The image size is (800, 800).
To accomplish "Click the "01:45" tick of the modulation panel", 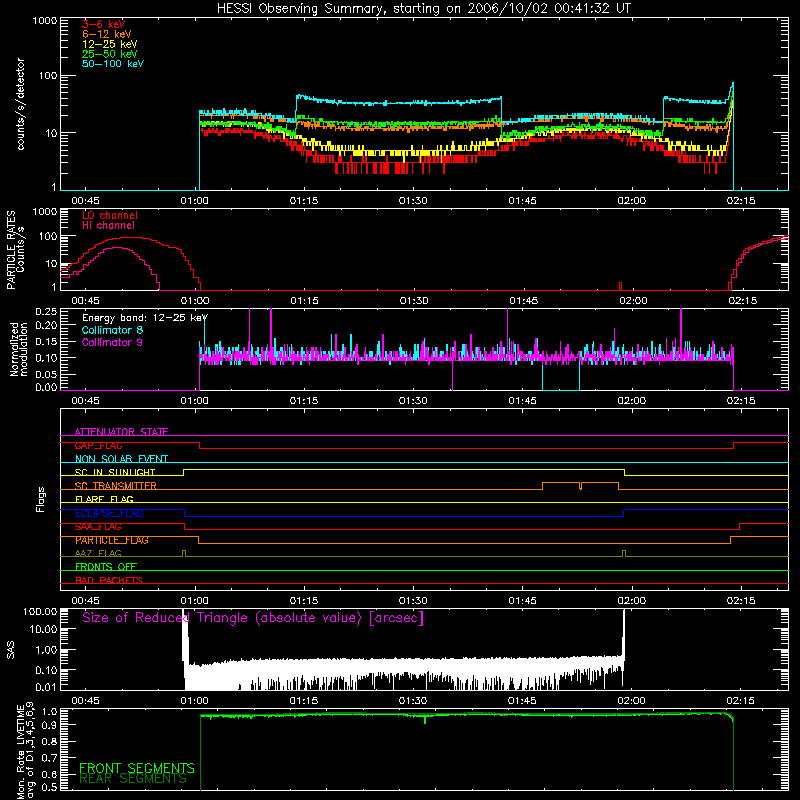I will coord(522,401).
